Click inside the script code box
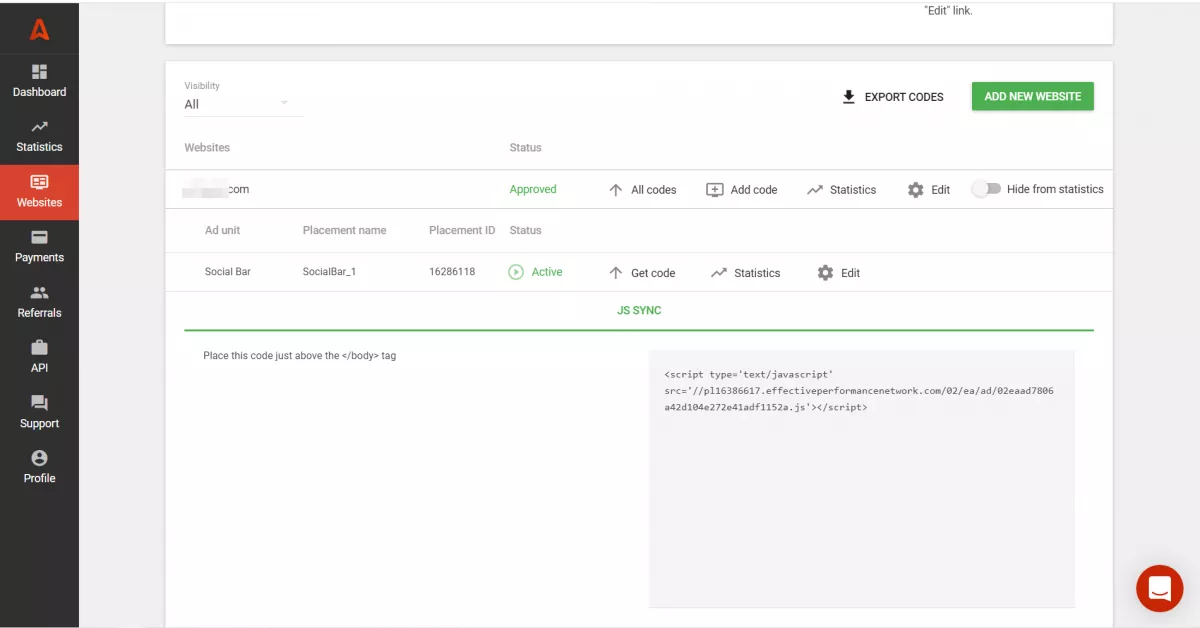The width and height of the screenshot is (1200, 628). coord(862,478)
